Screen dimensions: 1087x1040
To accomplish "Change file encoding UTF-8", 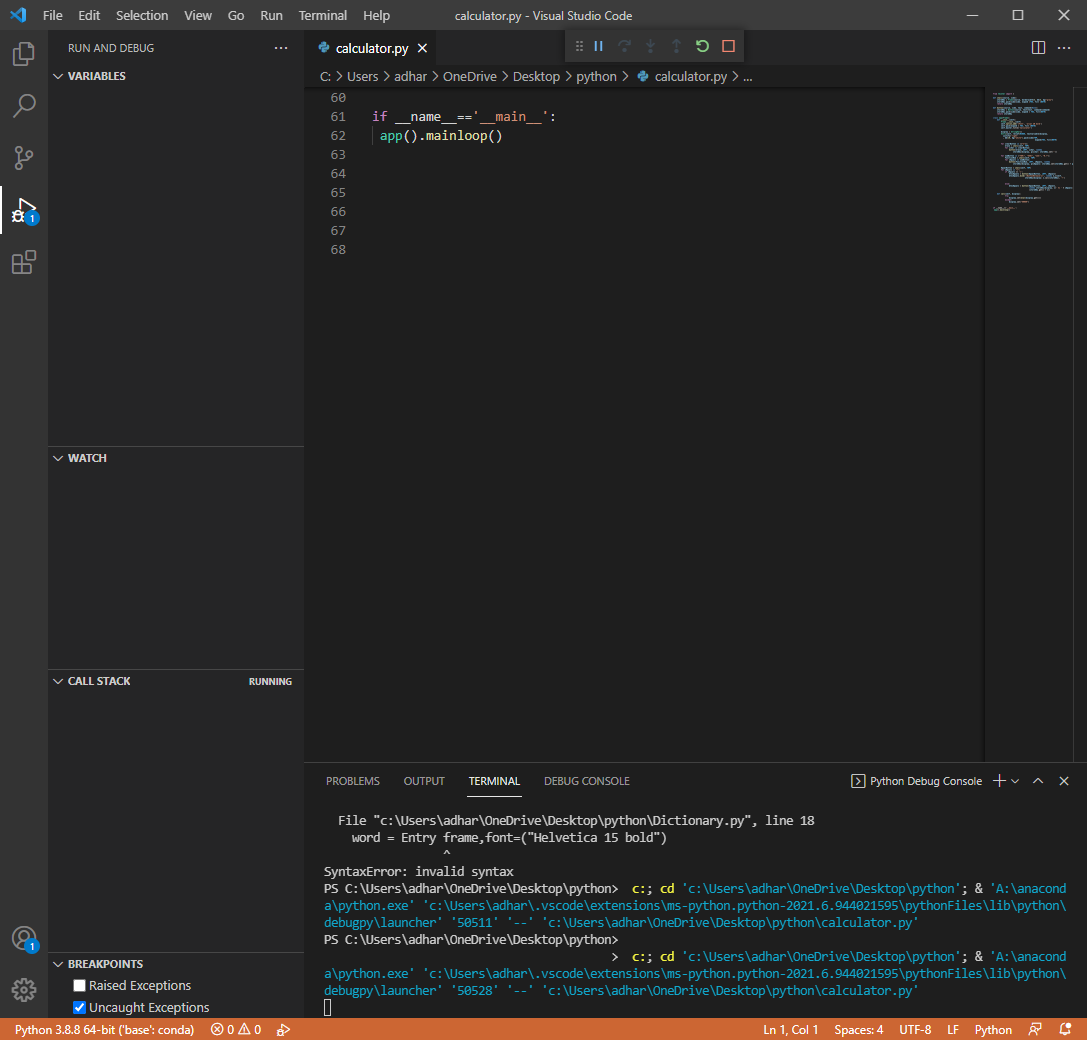I will click(915, 1030).
